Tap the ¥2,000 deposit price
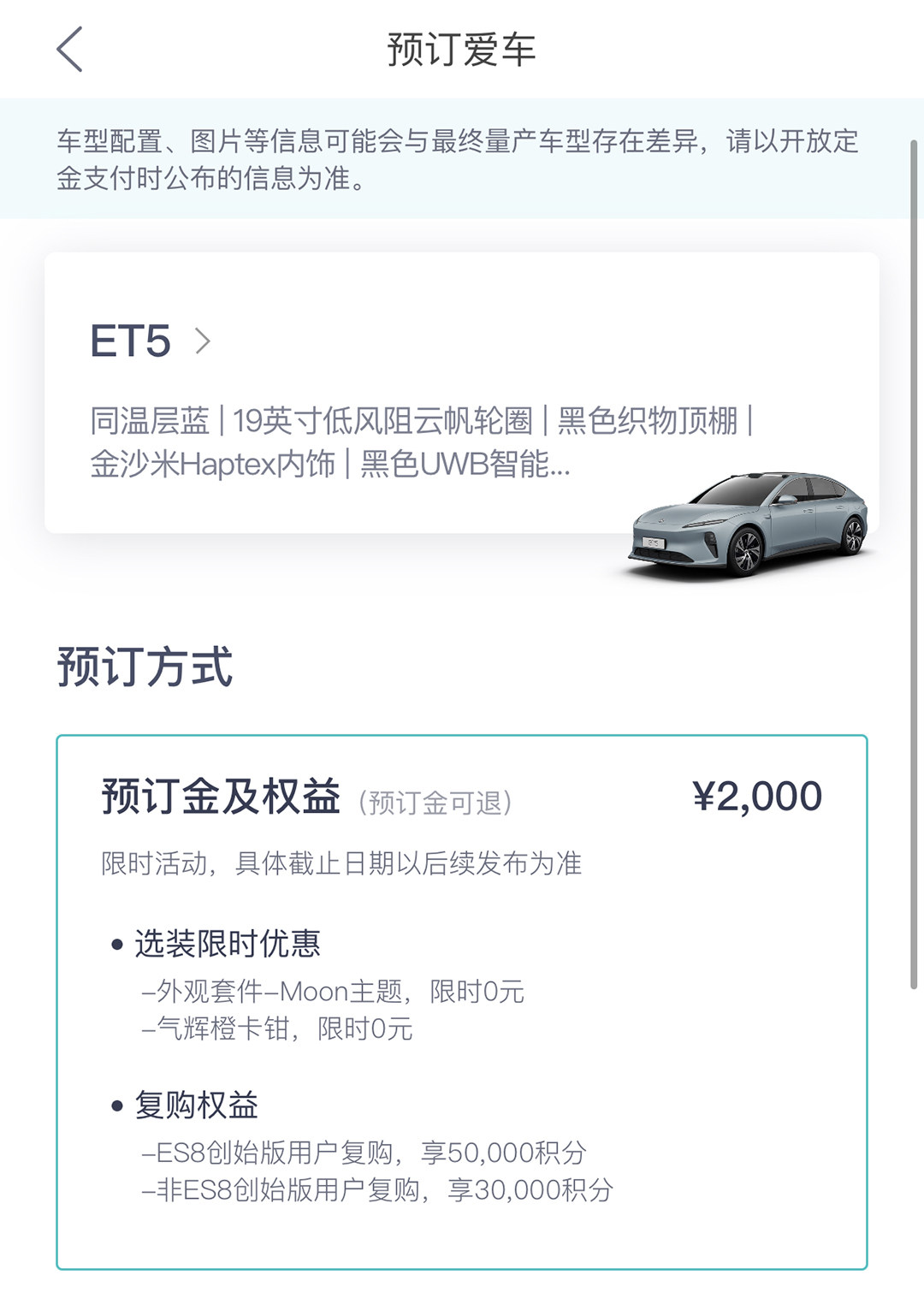 [x=757, y=797]
